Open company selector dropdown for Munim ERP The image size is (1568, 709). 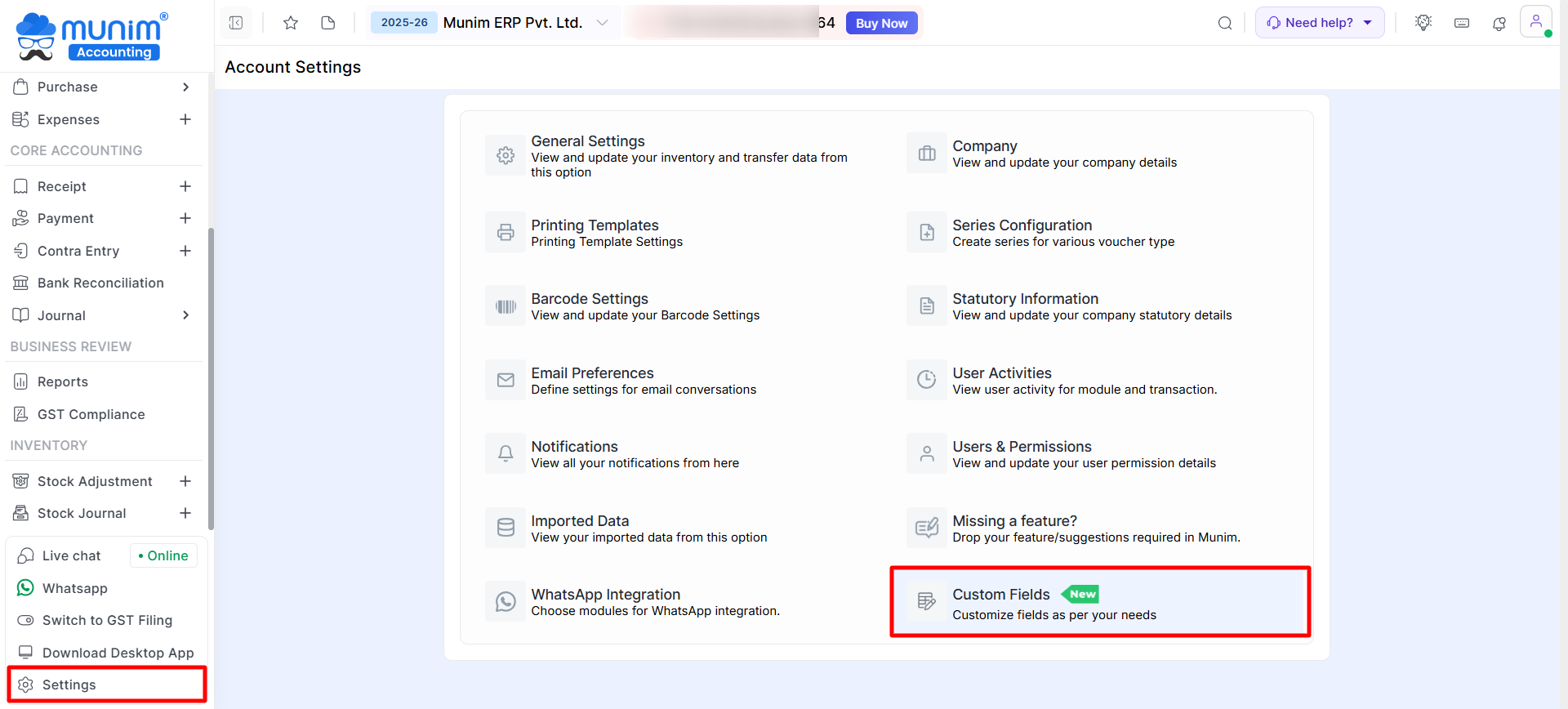pos(602,23)
